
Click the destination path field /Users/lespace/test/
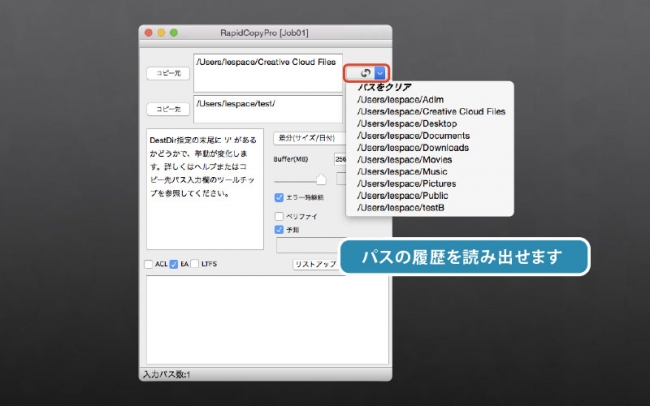(x=268, y=109)
